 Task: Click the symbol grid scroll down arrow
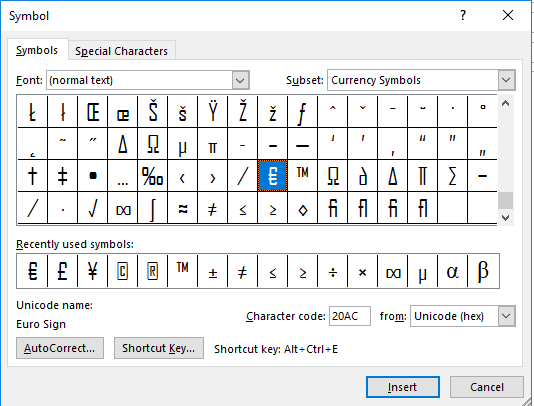pos(506,218)
